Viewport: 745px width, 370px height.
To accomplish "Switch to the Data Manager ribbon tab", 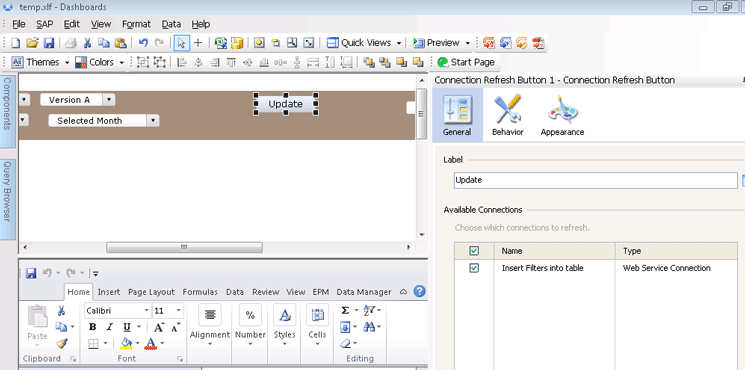I will [x=363, y=292].
